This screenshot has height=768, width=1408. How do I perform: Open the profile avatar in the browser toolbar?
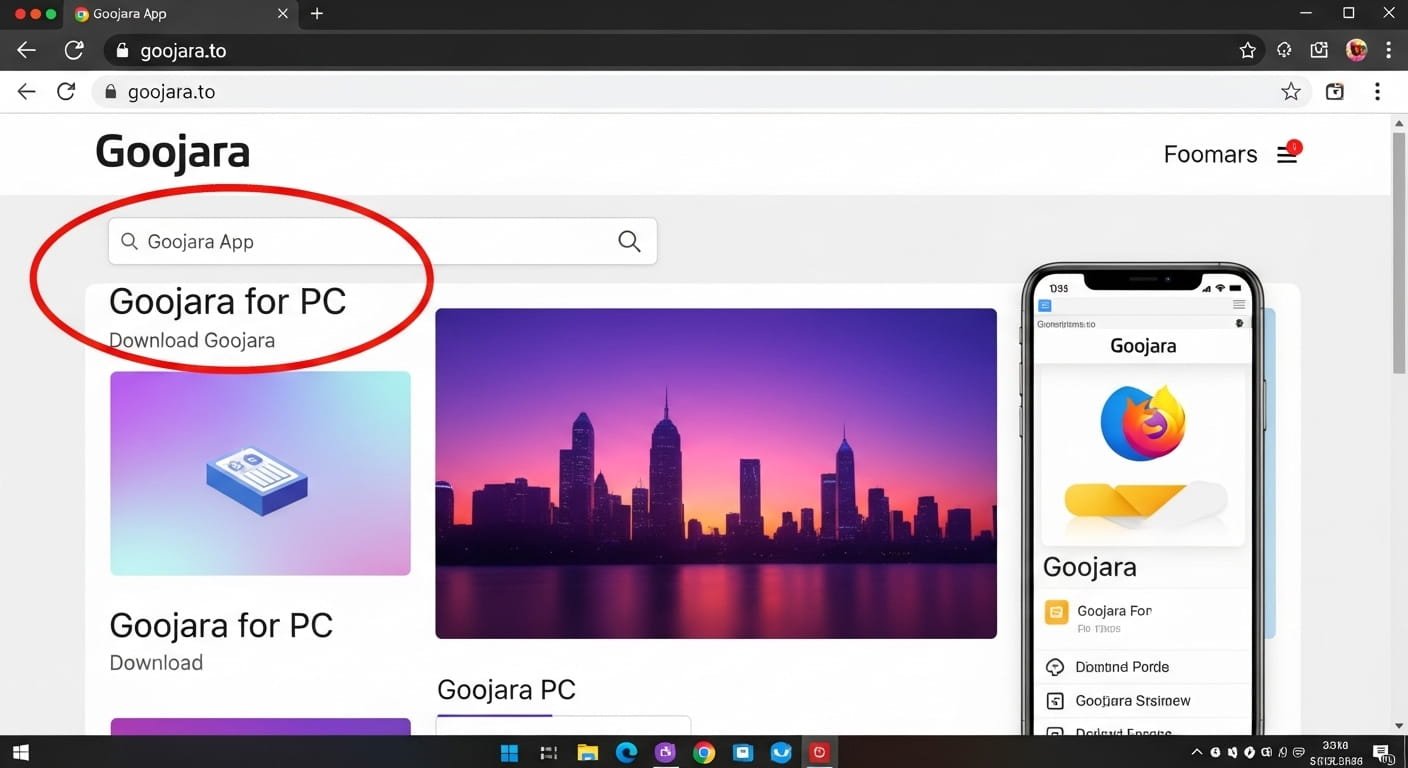tap(1356, 50)
